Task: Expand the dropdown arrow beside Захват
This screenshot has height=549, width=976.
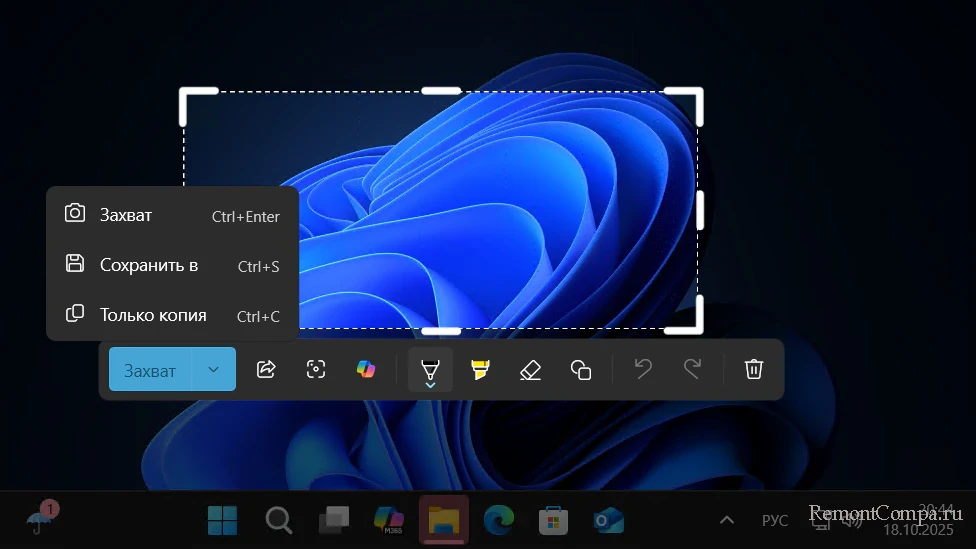Action: [213, 370]
